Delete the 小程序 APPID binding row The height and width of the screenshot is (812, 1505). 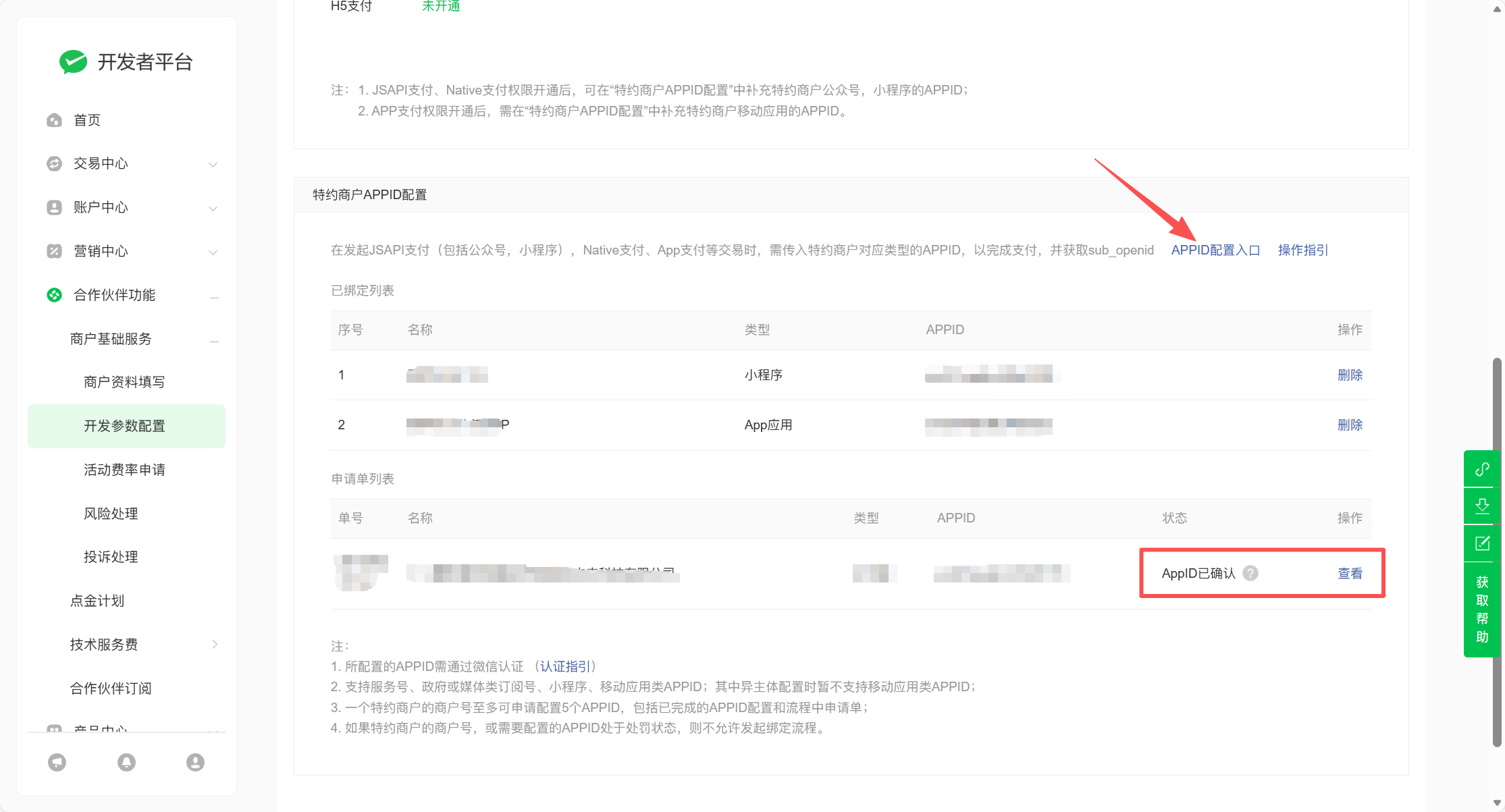tap(1350, 375)
